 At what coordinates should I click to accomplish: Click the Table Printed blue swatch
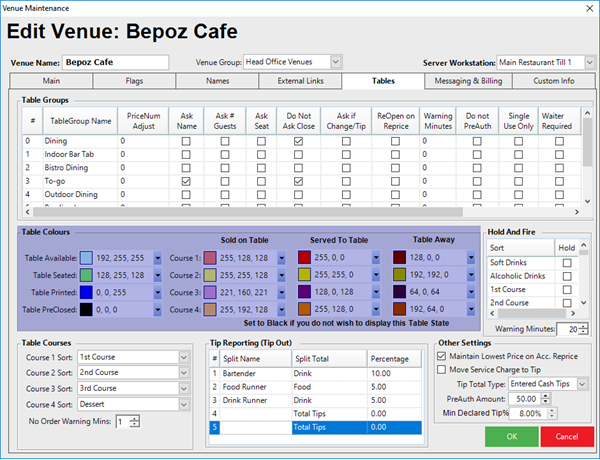86,292
